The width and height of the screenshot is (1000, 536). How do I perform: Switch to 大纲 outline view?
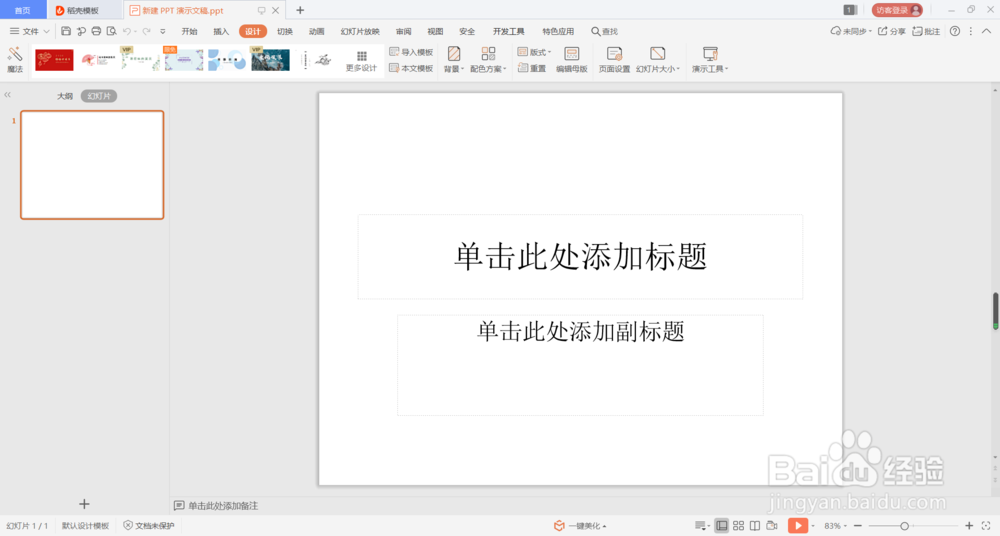click(x=64, y=96)
